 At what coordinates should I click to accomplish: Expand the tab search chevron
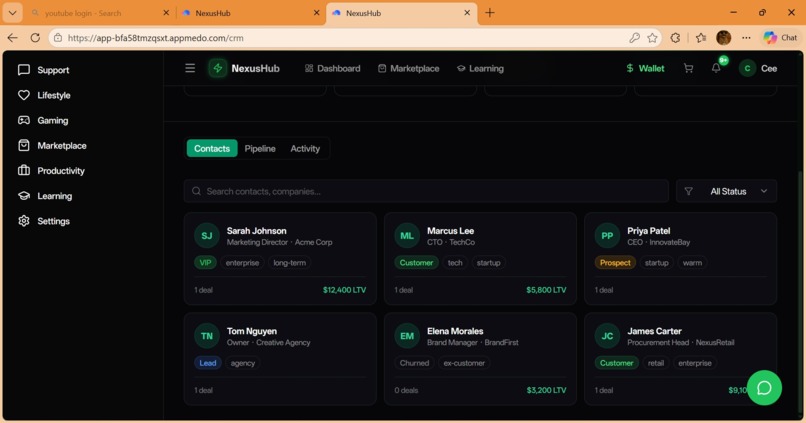pos(12,13)
